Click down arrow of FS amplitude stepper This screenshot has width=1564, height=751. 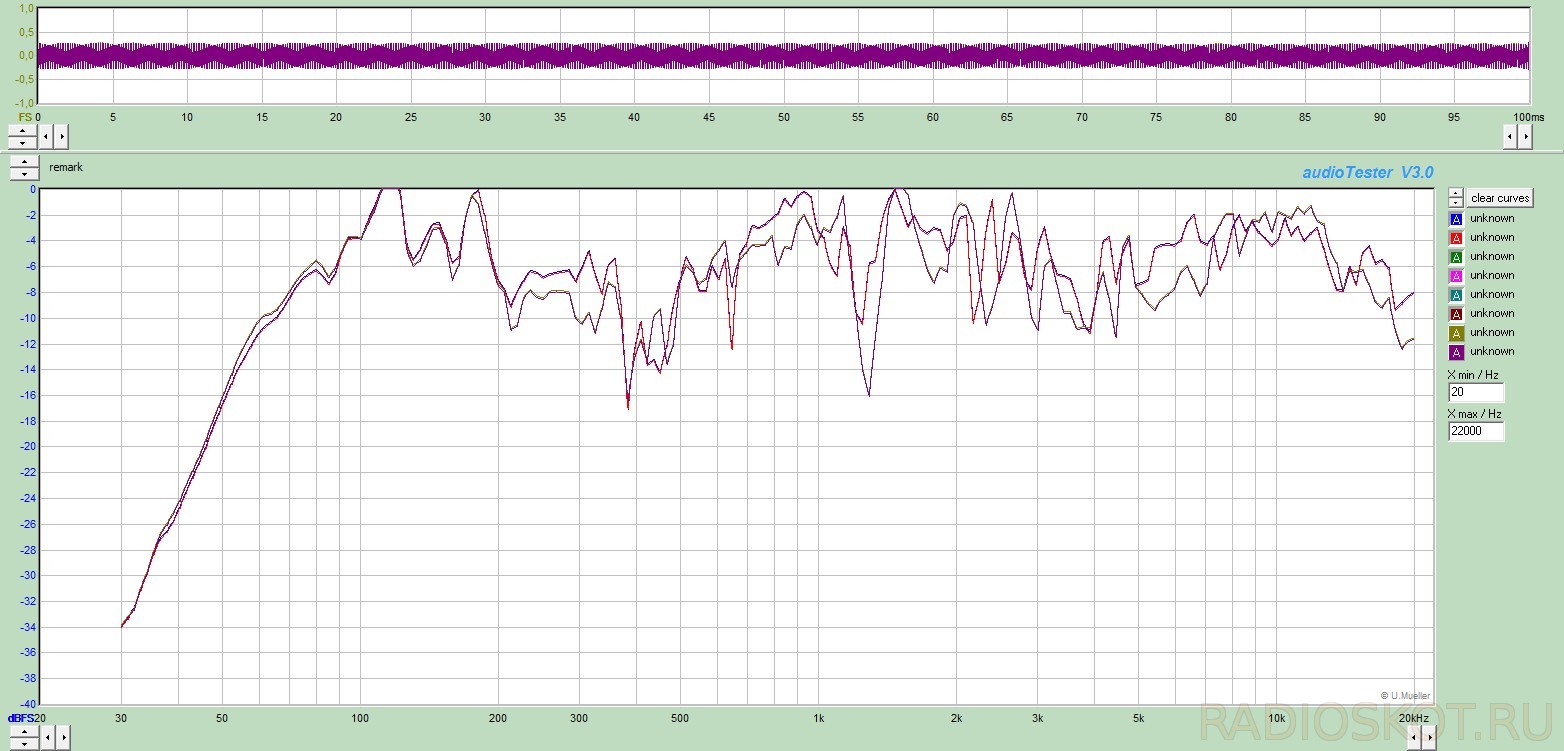pos(24,142)
